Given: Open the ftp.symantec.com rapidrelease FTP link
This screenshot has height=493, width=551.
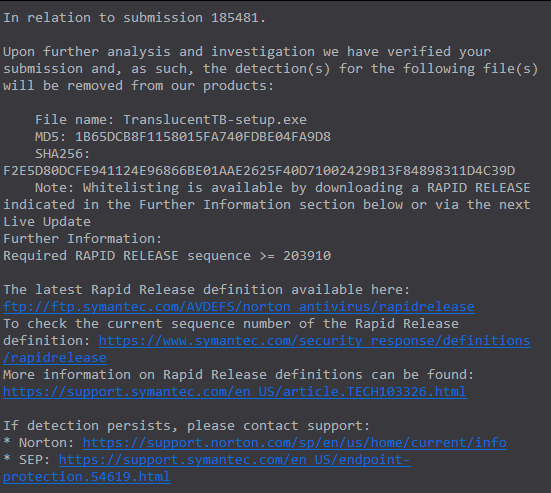Looking at the screenshot, I should 239,307.
